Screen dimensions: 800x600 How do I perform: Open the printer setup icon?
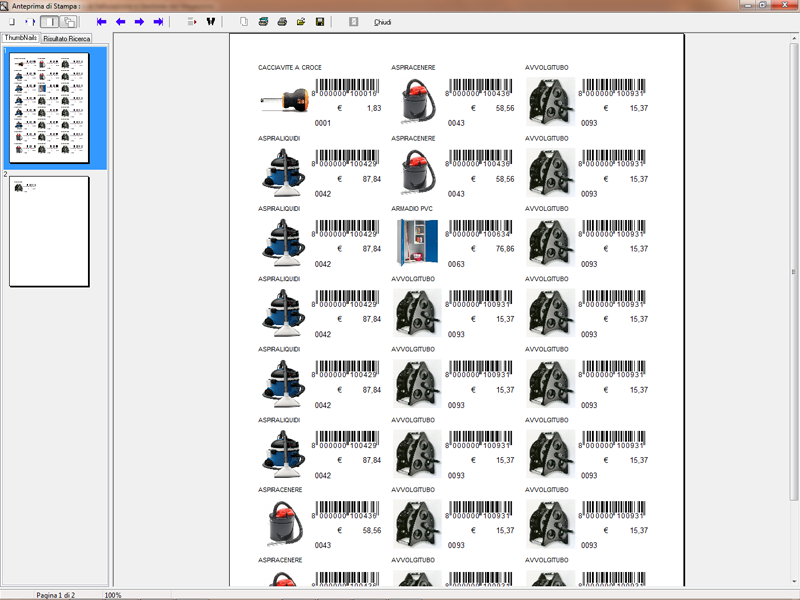pos(263,22)
